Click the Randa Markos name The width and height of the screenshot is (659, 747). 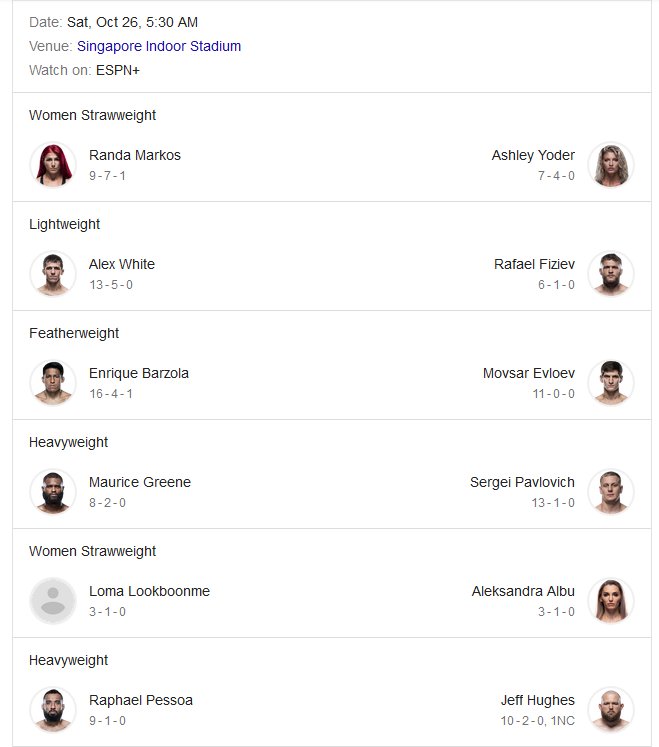pos(135,155)
